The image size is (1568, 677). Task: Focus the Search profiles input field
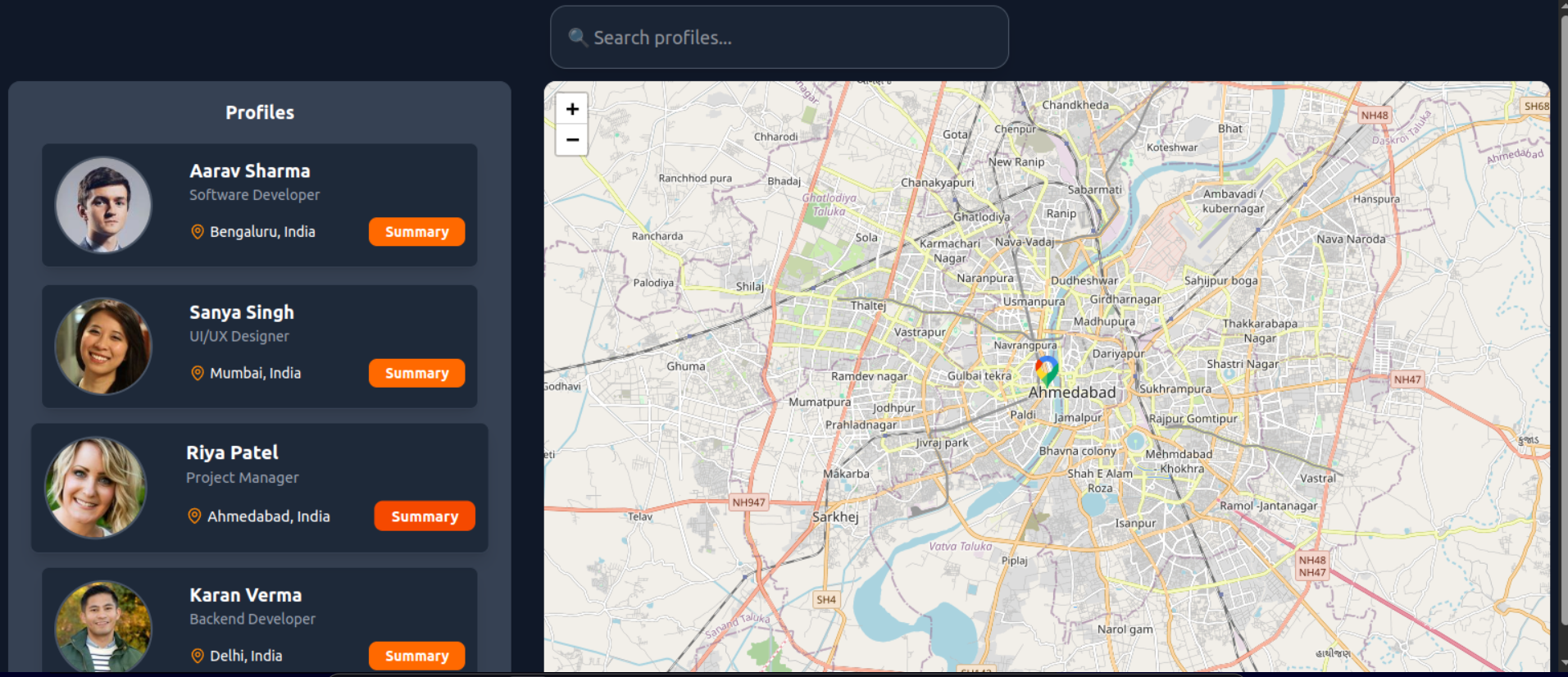pos(779,38)
